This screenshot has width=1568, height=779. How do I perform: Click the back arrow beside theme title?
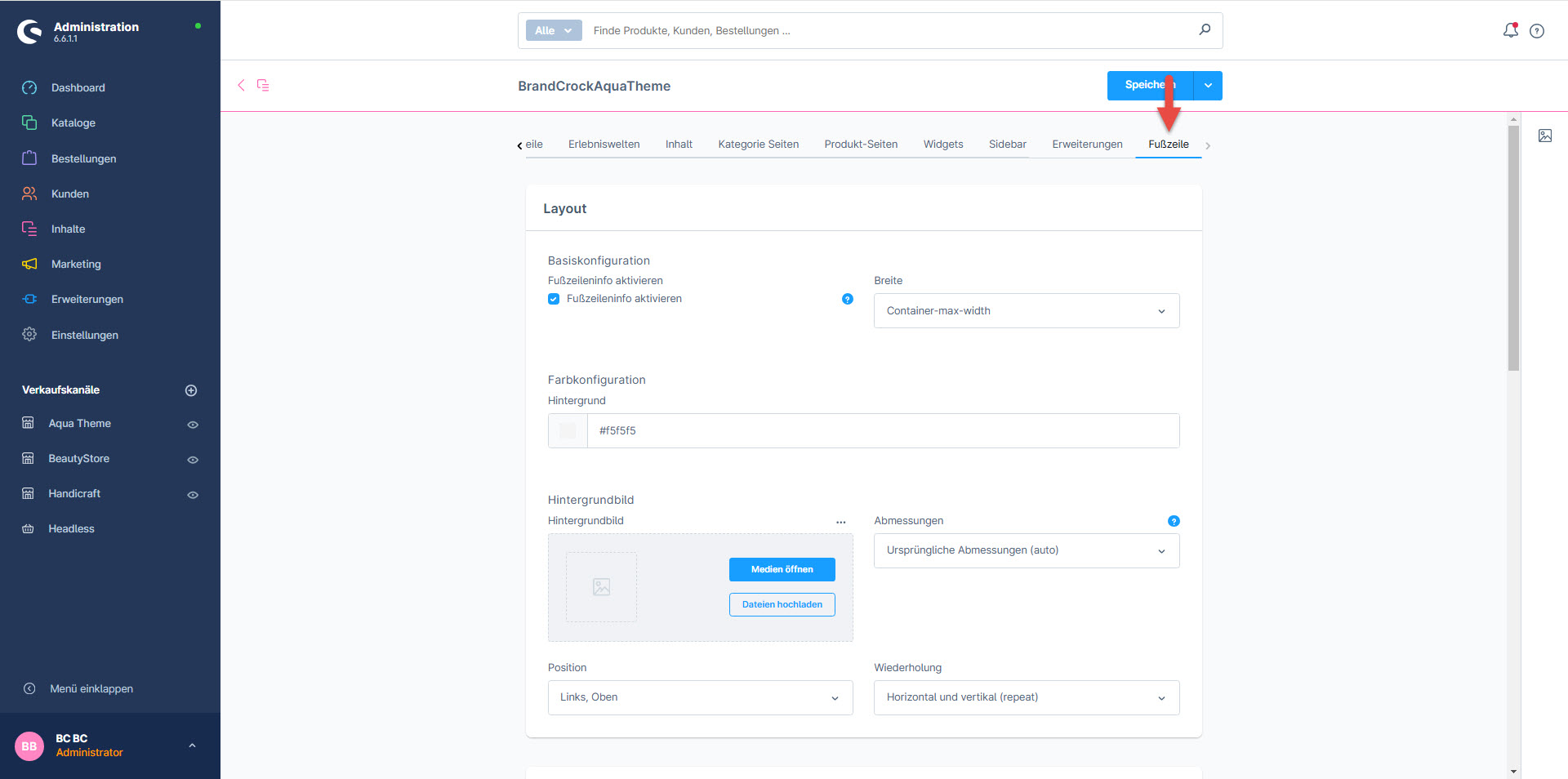[241, 85]
